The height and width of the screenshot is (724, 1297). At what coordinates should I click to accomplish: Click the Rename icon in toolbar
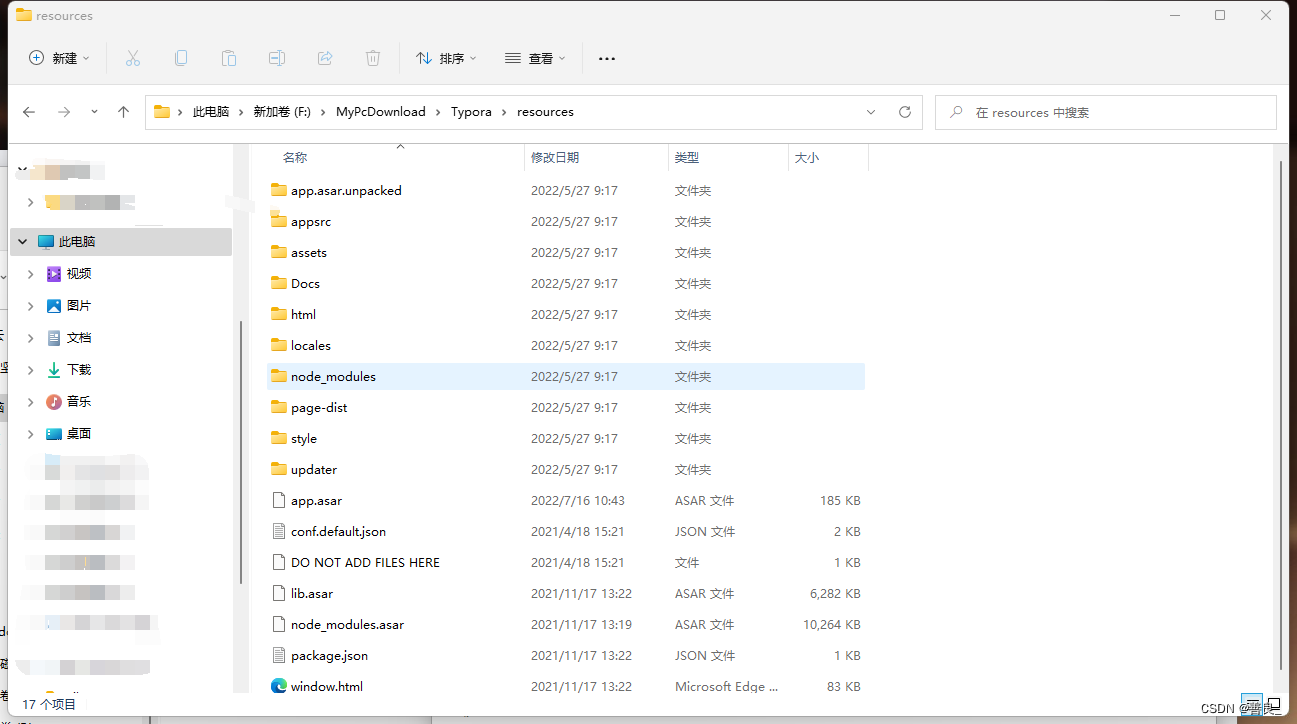pyautogui.click(x=277, y=58)
